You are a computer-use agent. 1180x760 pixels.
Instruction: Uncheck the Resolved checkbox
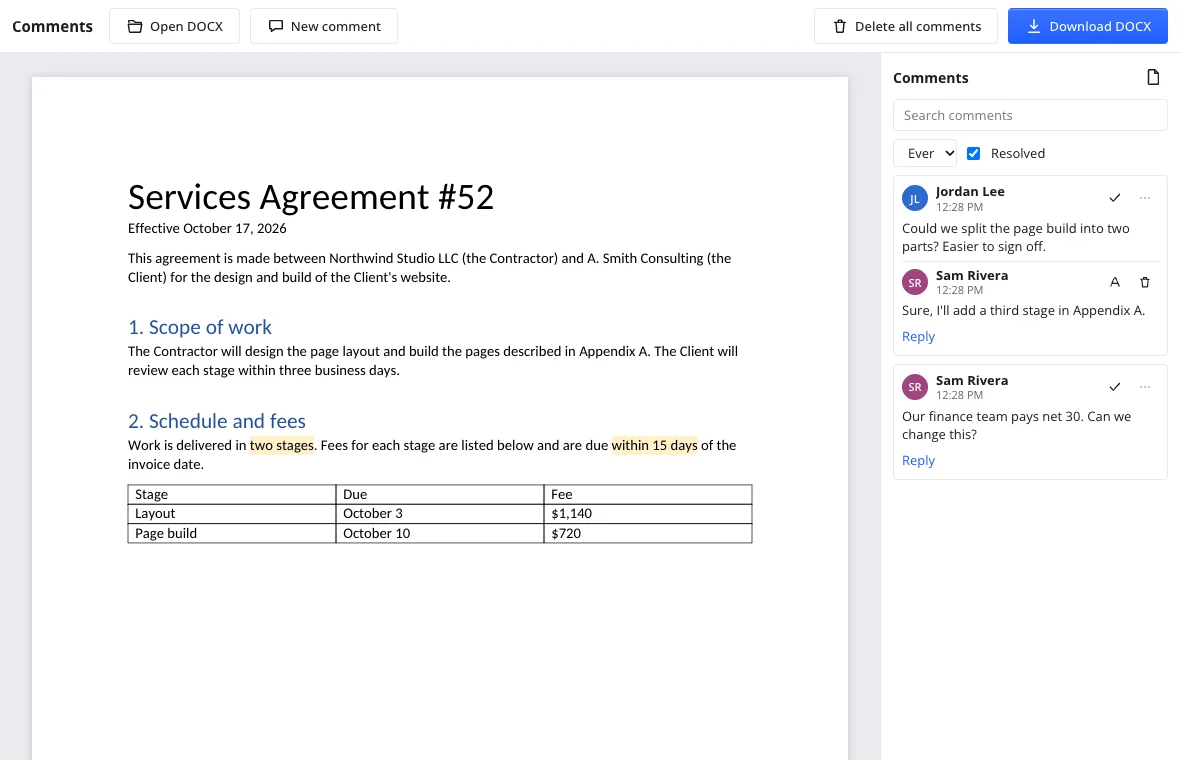(x=973, y=154)
